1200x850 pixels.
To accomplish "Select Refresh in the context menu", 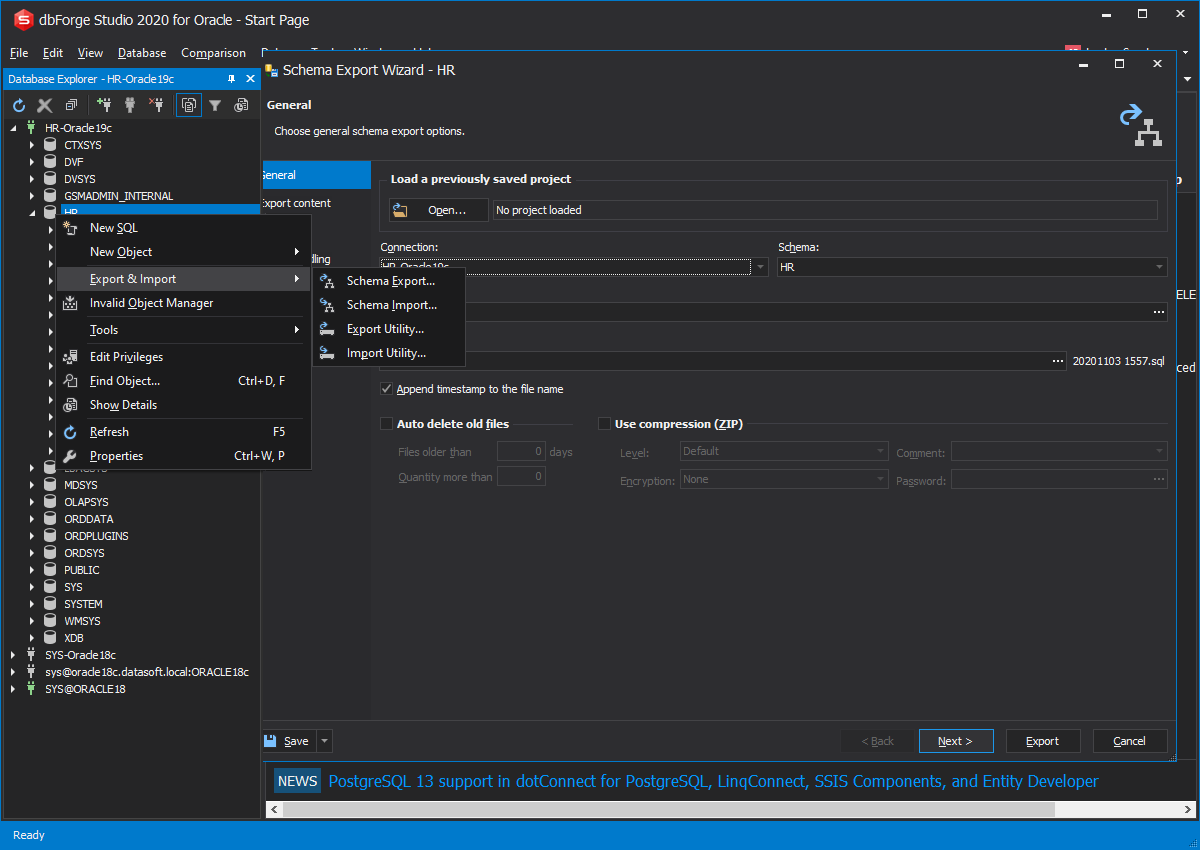I will 183,432.
